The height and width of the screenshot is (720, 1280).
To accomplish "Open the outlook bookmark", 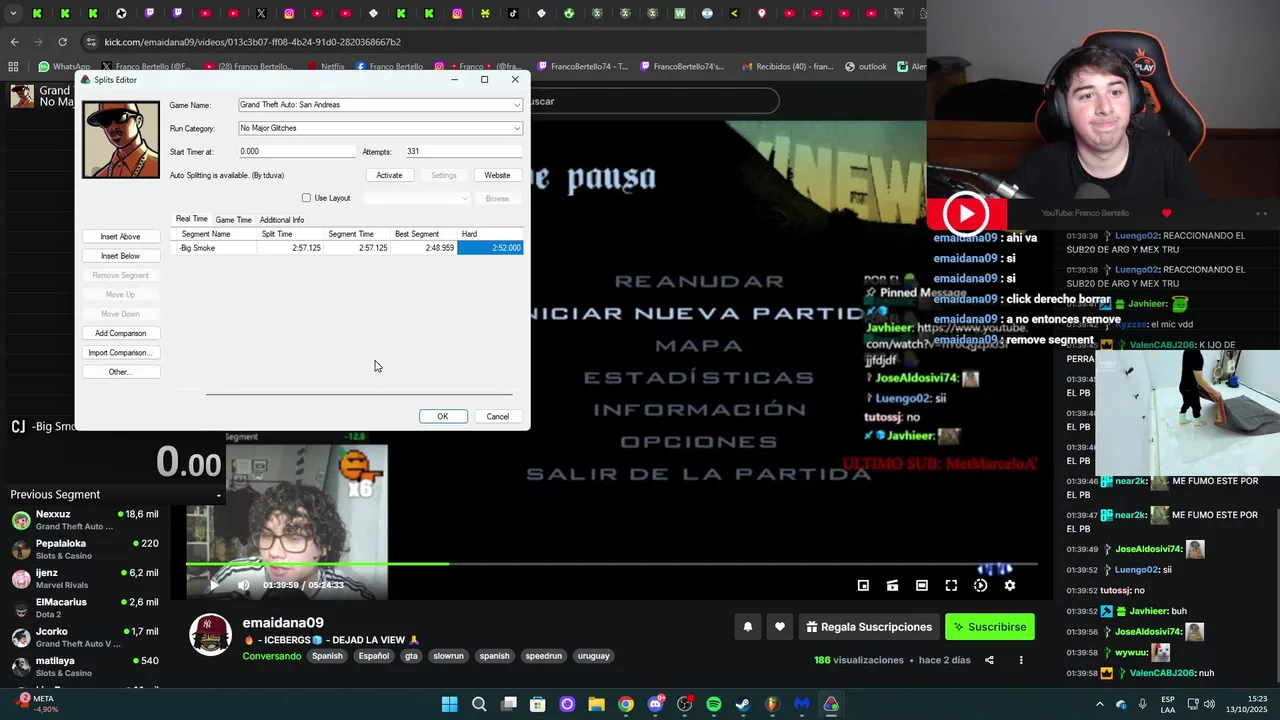I will pyautogui.click(x=866, y=67).
